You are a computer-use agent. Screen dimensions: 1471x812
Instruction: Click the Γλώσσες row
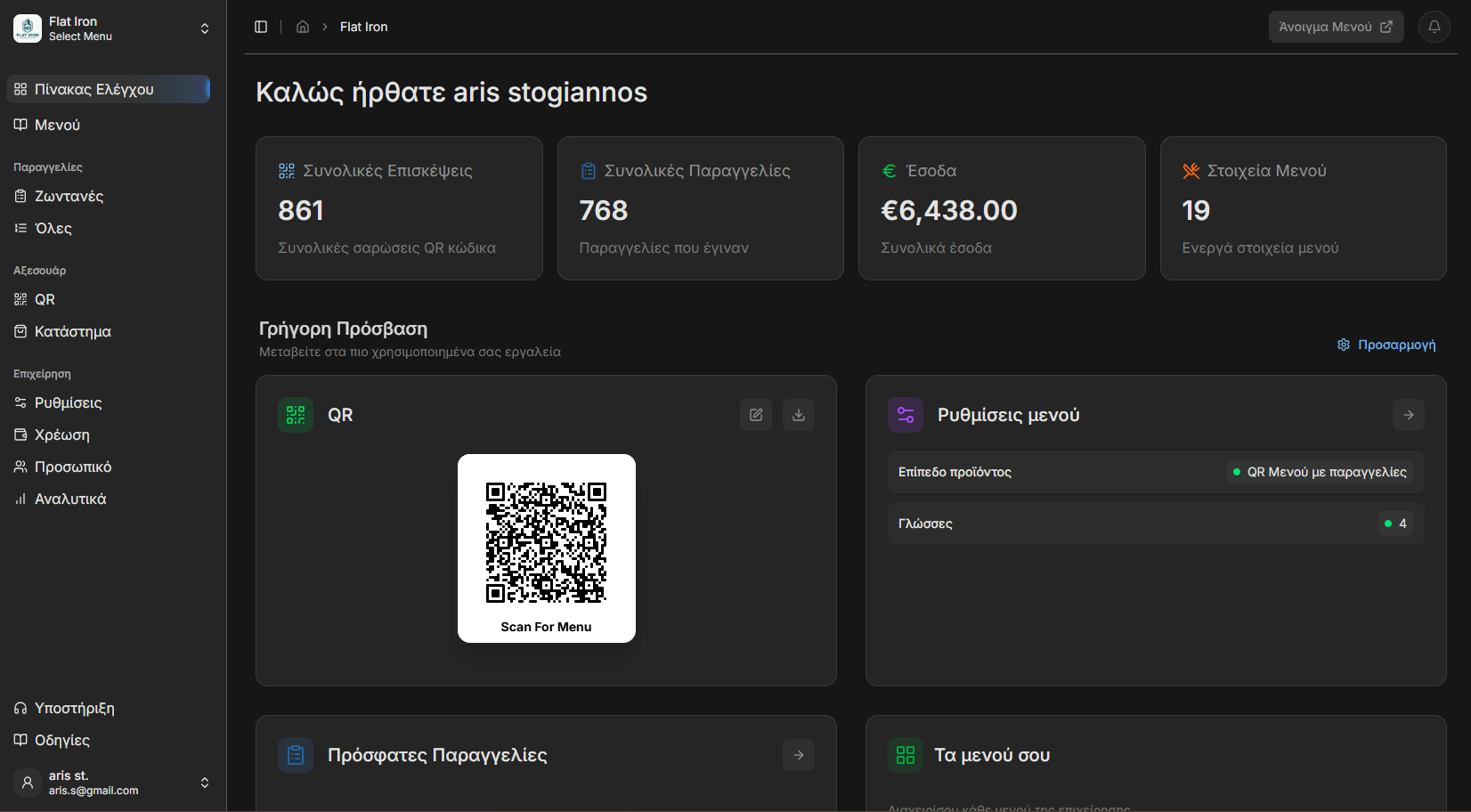[x=1156, y=524]
